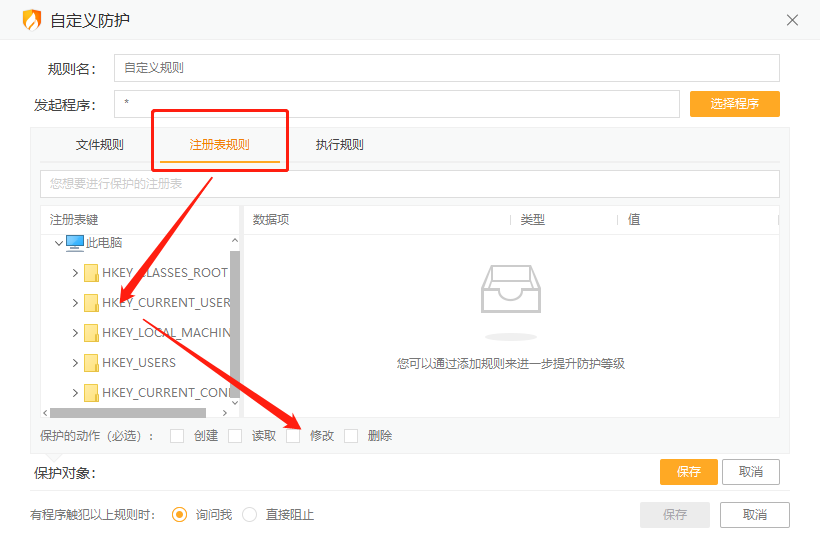
Task: Tick the 修改 action checkbox
Action: (x=293, y=436)
